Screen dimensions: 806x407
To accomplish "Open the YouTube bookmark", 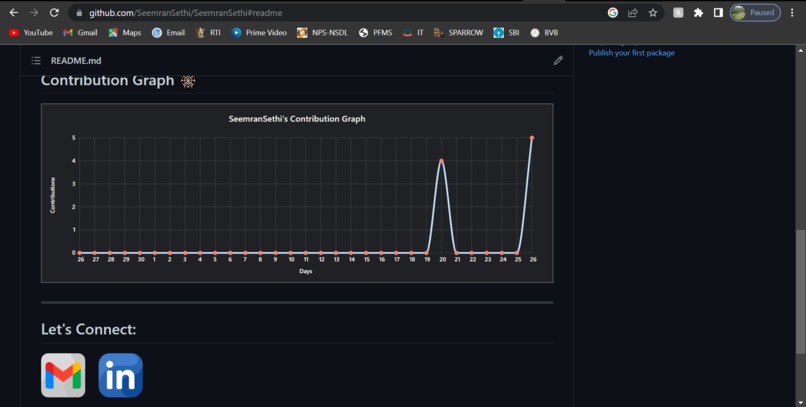I will tap(31, 32).
